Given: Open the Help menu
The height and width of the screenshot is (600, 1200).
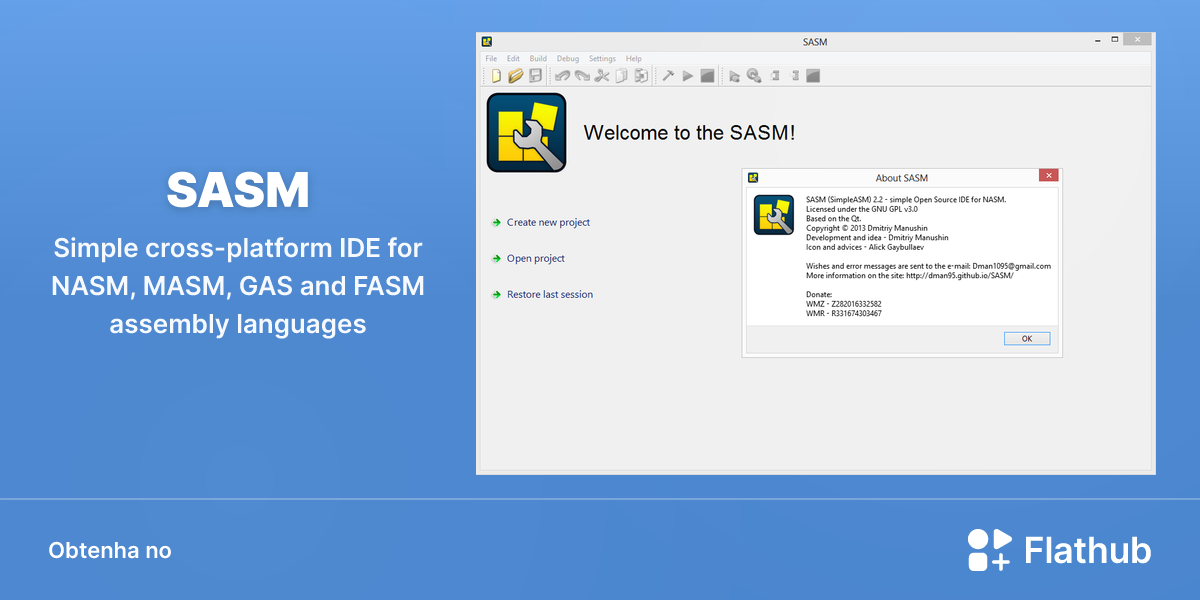Looking at the screenshot, I should [x=634, y=59].
